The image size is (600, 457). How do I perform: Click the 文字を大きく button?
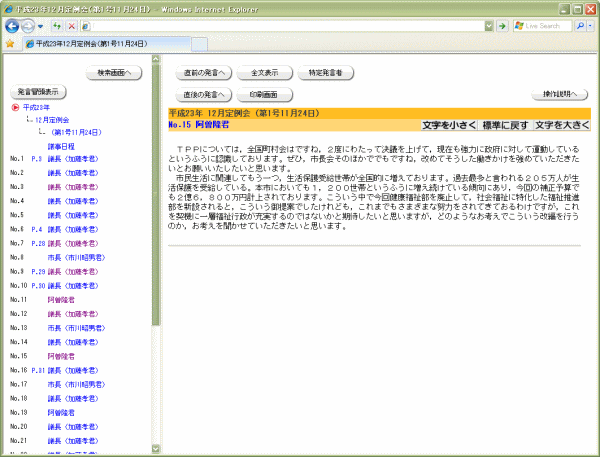(562, 125)
